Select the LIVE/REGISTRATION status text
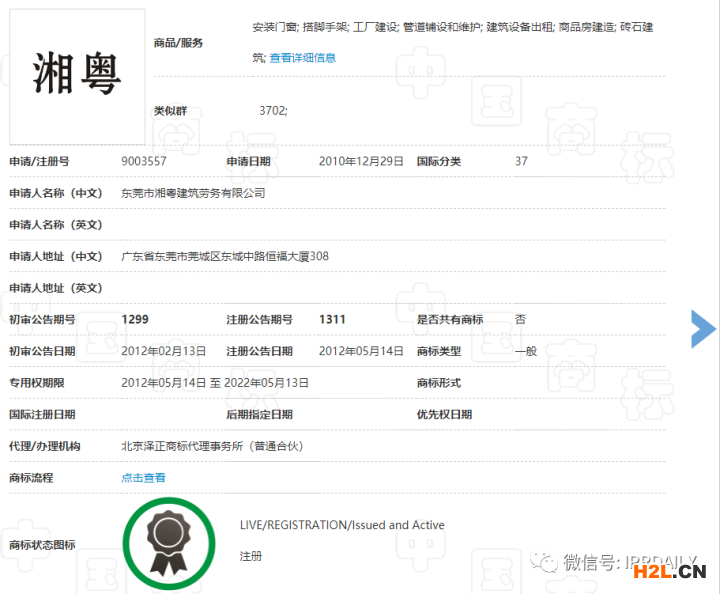This screenshot has width=720, height=594. click(x=342, y=525)
